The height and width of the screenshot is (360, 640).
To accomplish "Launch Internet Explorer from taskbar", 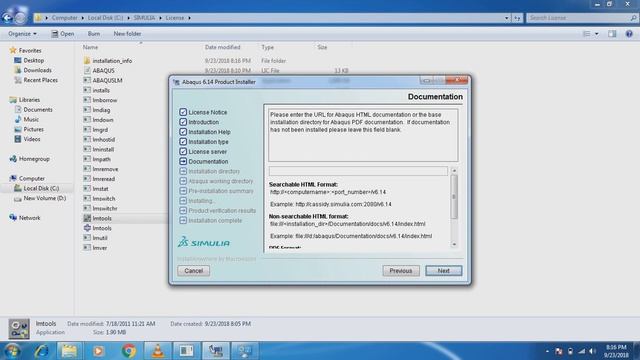I will point(41,351).
